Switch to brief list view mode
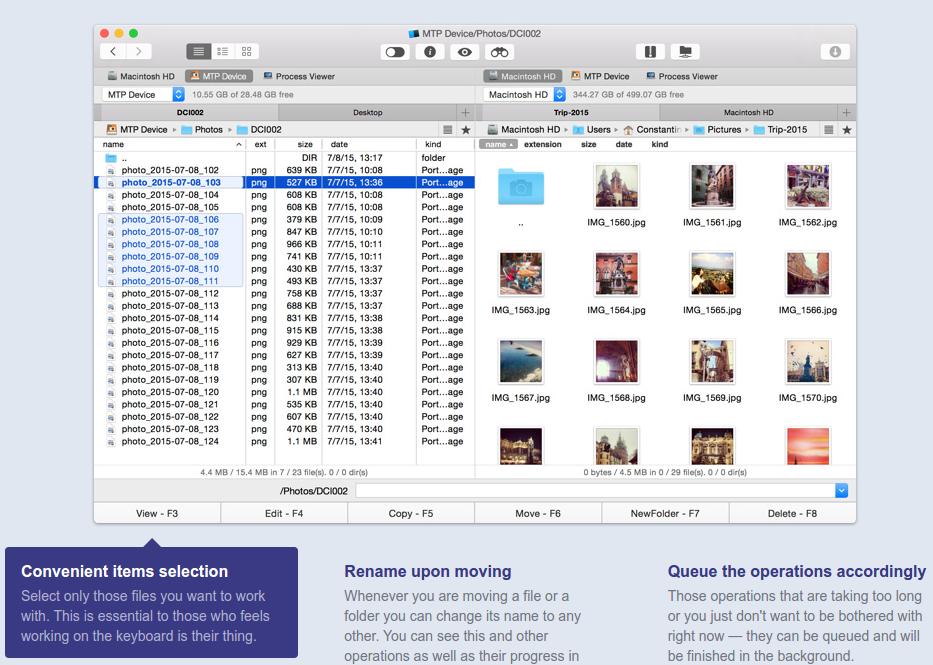Image resolution: width=933 pixels, height=665 pixels. point(222,51)
